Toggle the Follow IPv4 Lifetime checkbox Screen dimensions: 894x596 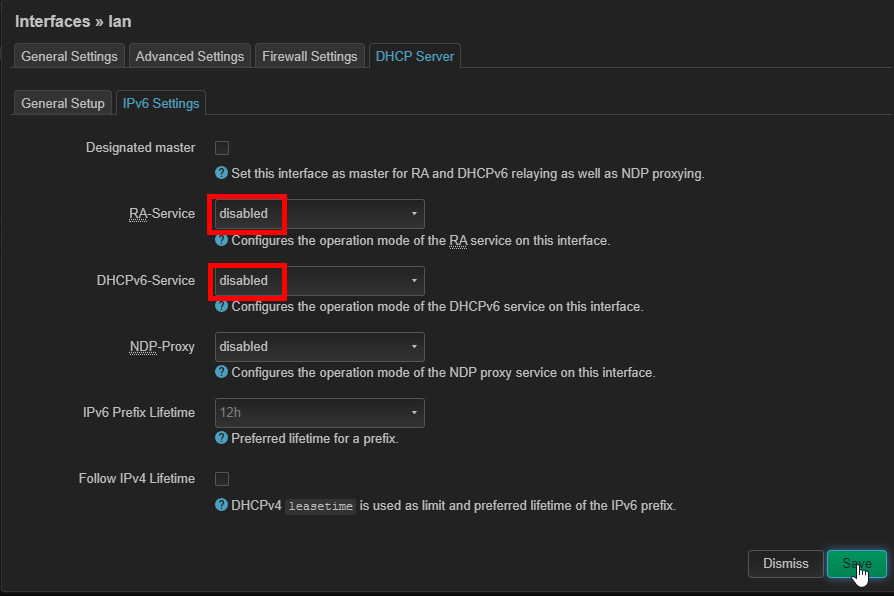pyautogui.click(x=222, y=479)
